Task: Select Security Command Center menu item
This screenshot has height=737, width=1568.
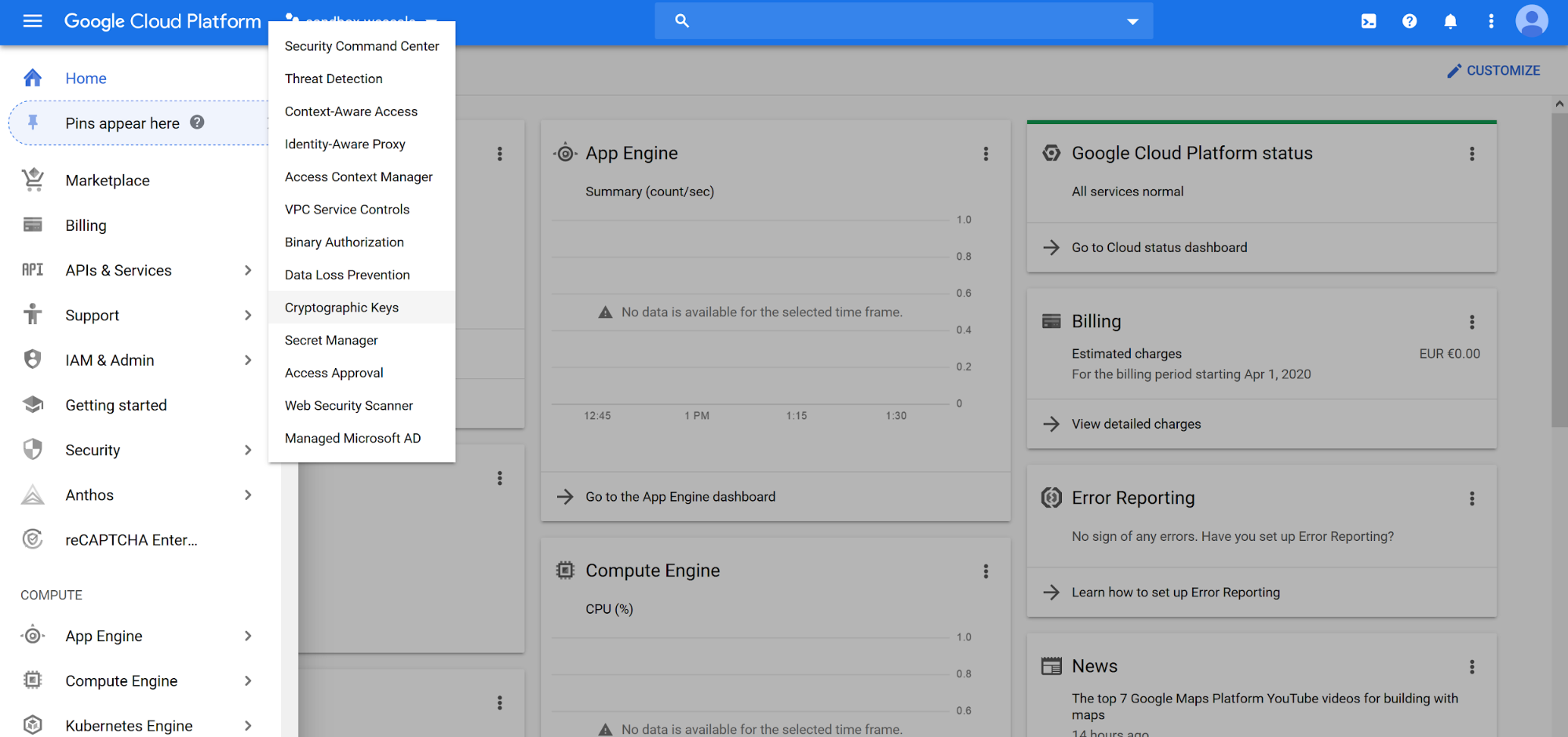Action: [x=362, y=46]
